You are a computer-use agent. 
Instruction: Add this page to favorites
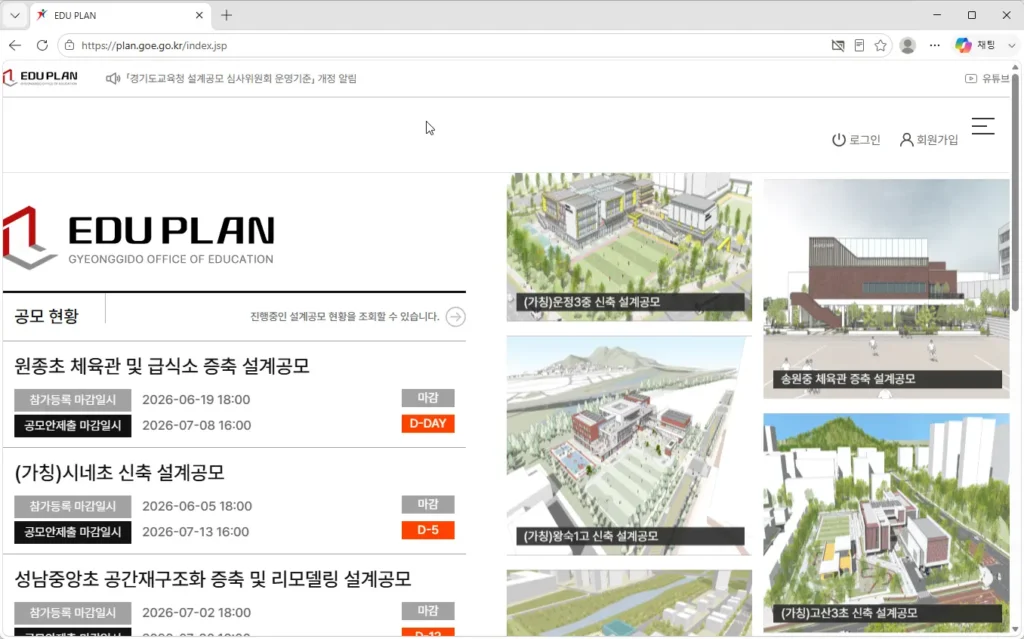tap(880, 45)
